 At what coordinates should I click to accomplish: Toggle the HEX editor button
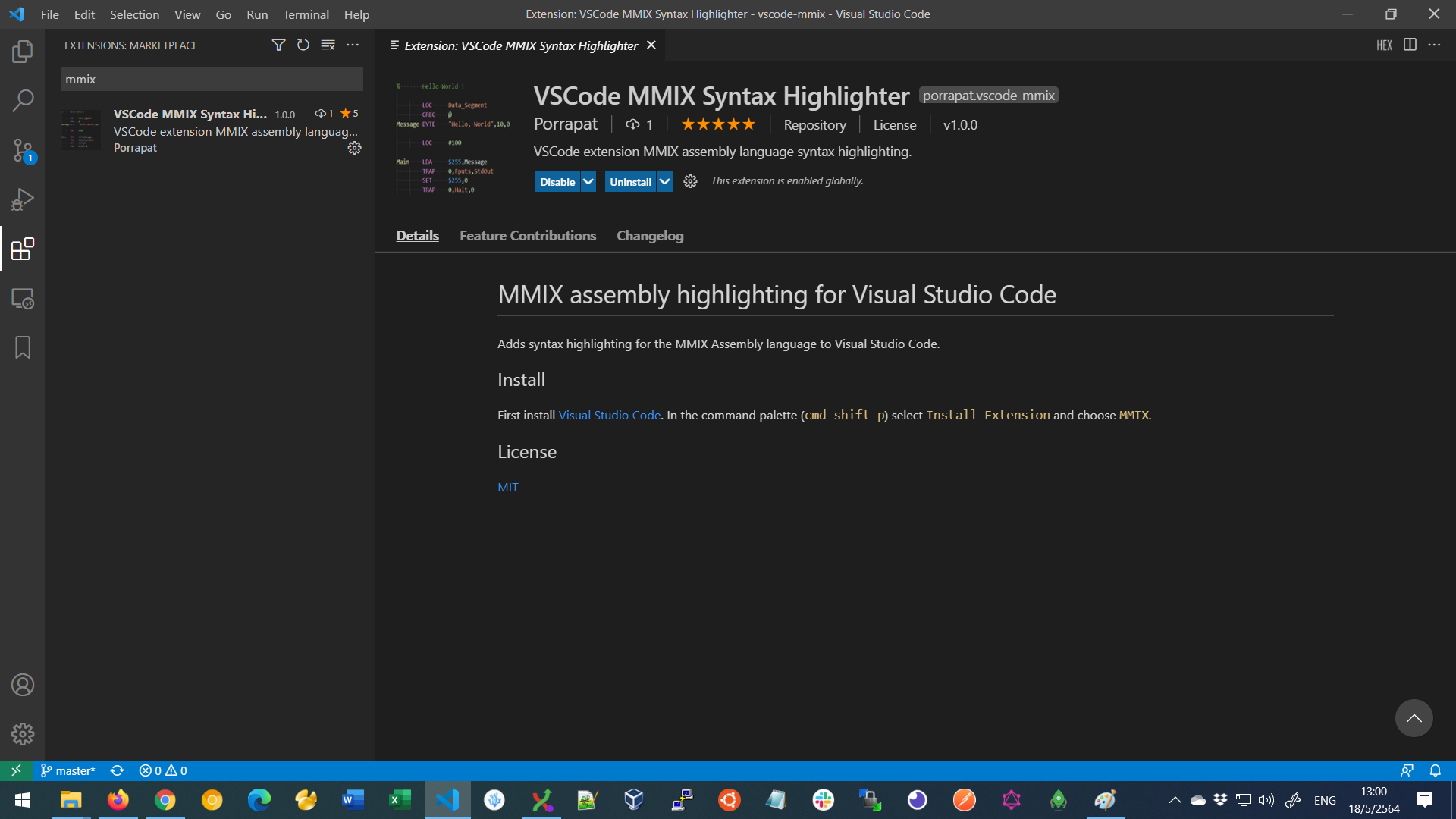(1384, 45)
